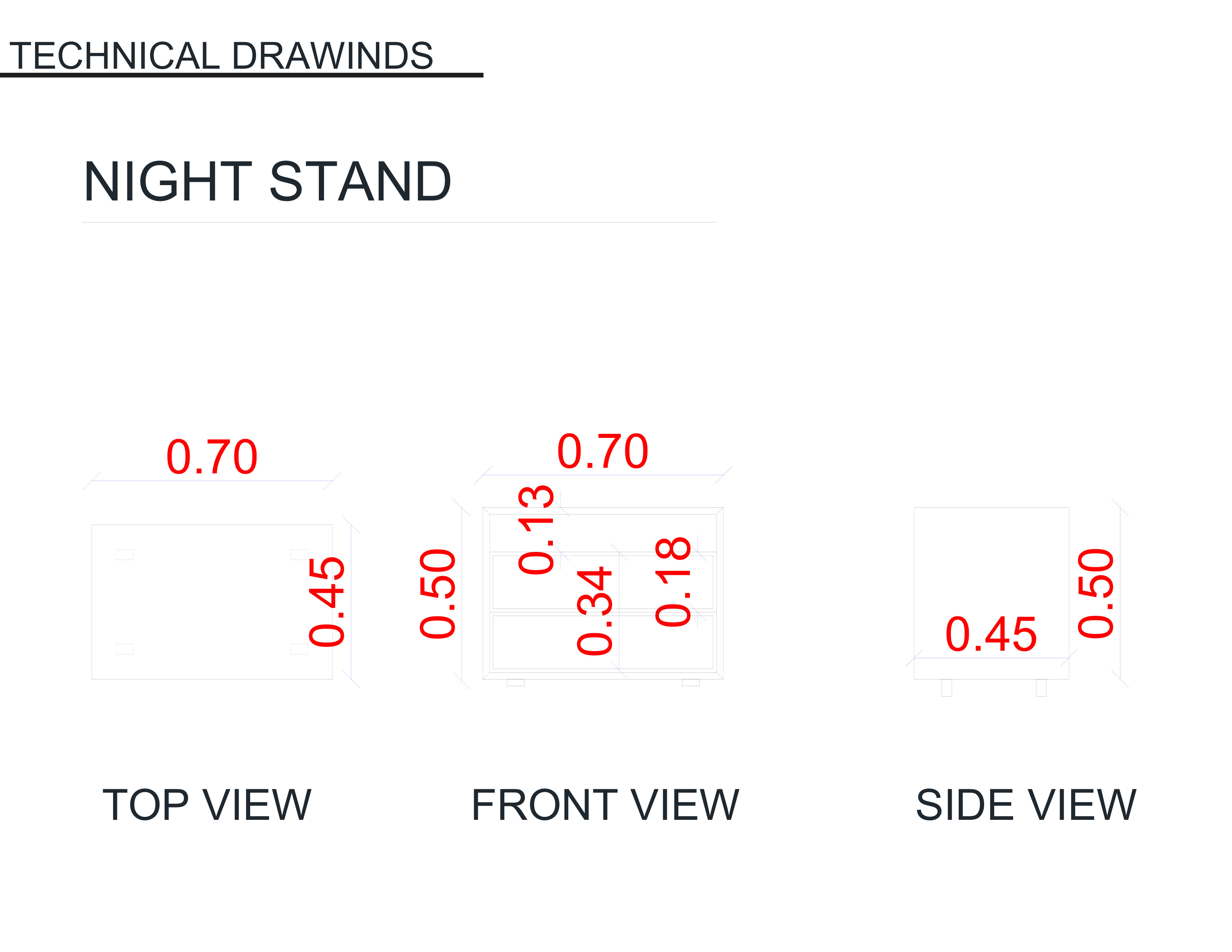Select the 0.45 dimension beside top view
The width and height of the screenshot is (1232, 952).
coord(327,602)
